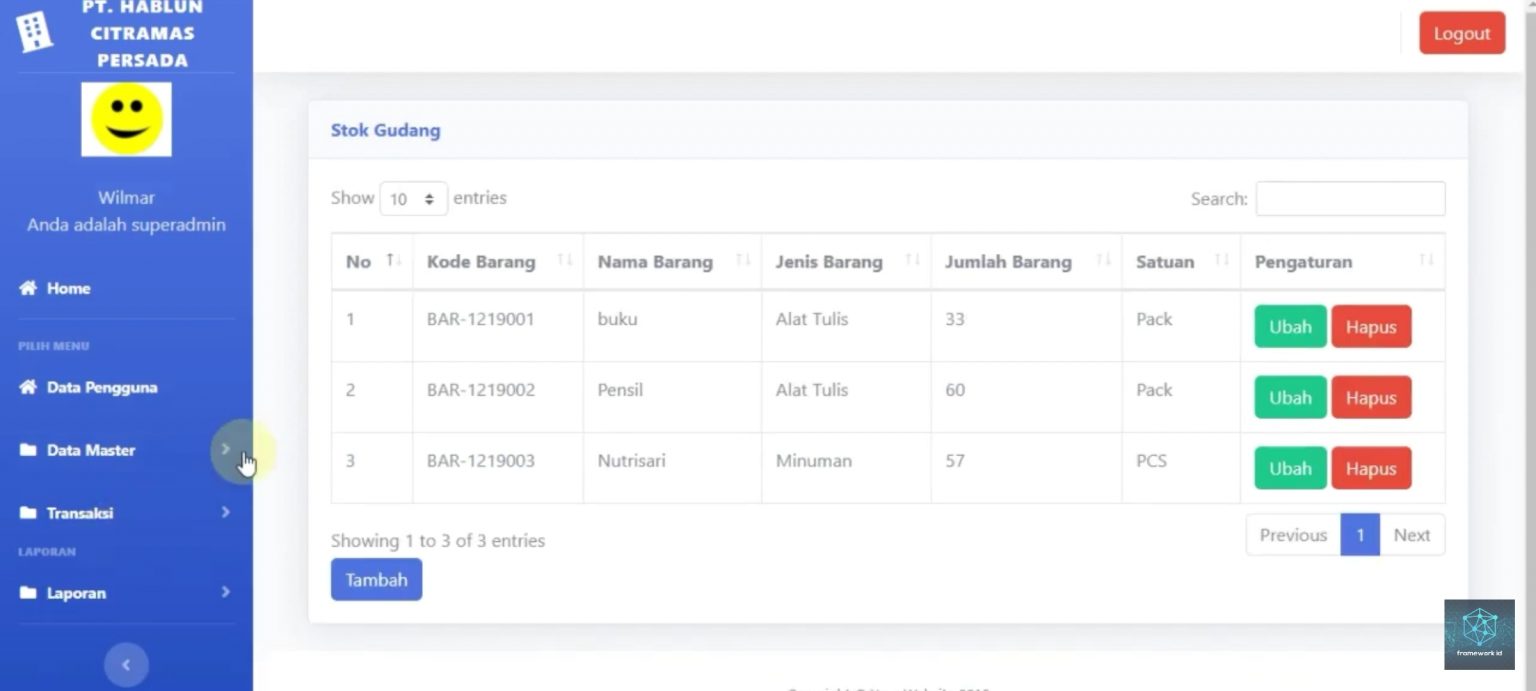The height and width of the screenshot is (691, 1536).
Task: Collapse sidebar with round arrow toggle
Action: point(126,665)
